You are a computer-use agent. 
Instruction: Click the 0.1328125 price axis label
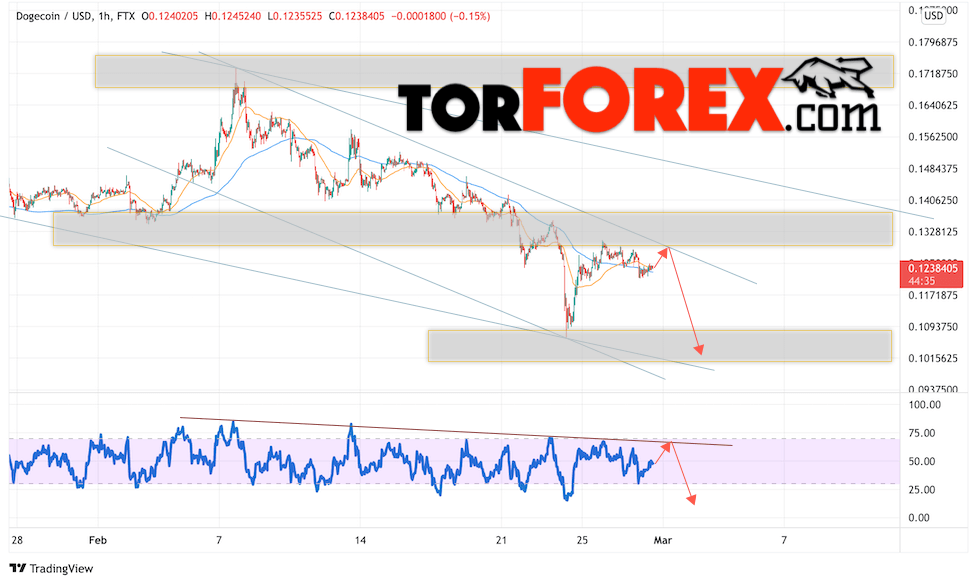tap(933, 232)
